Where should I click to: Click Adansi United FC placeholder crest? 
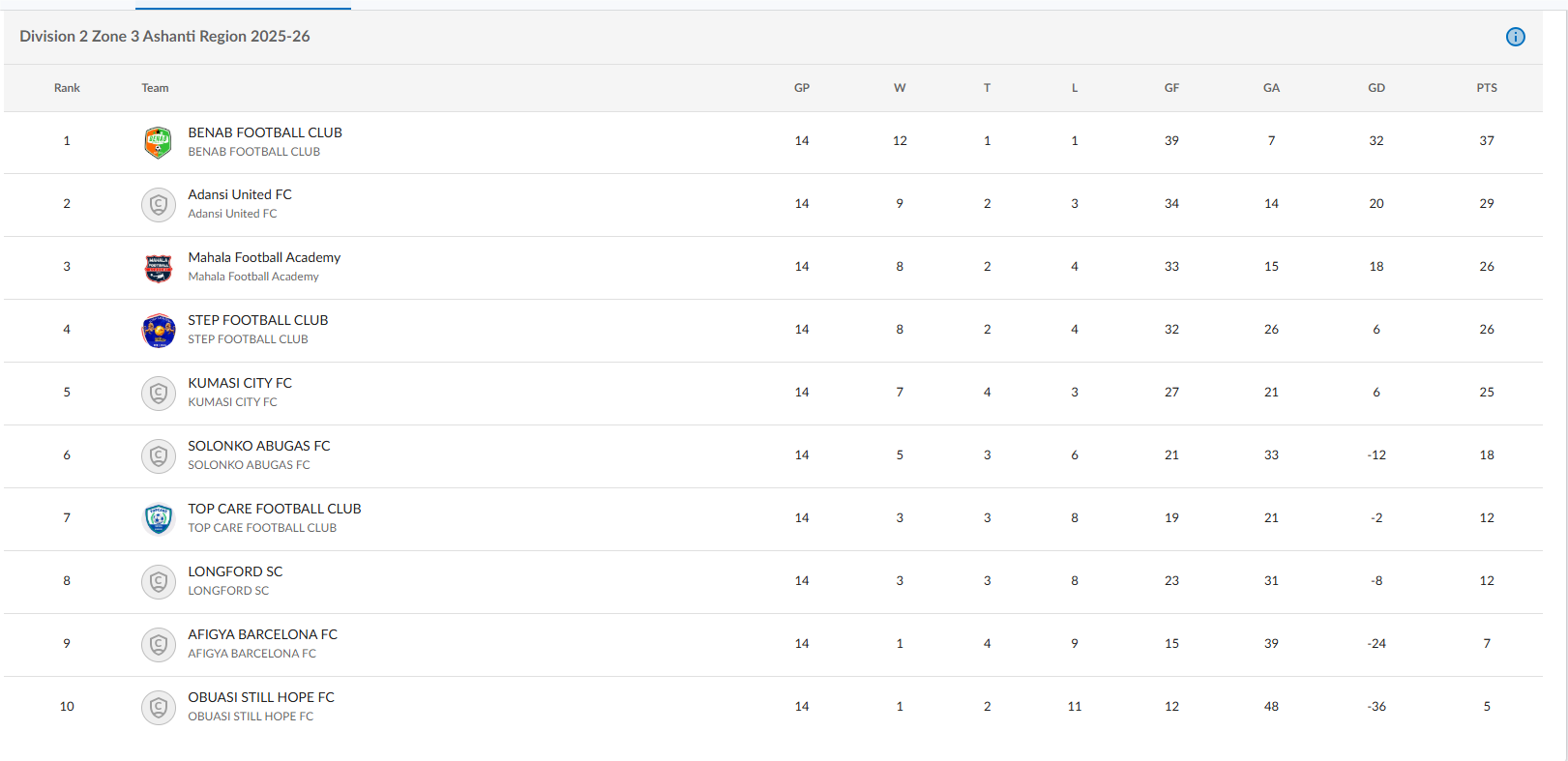click(158, 205)
